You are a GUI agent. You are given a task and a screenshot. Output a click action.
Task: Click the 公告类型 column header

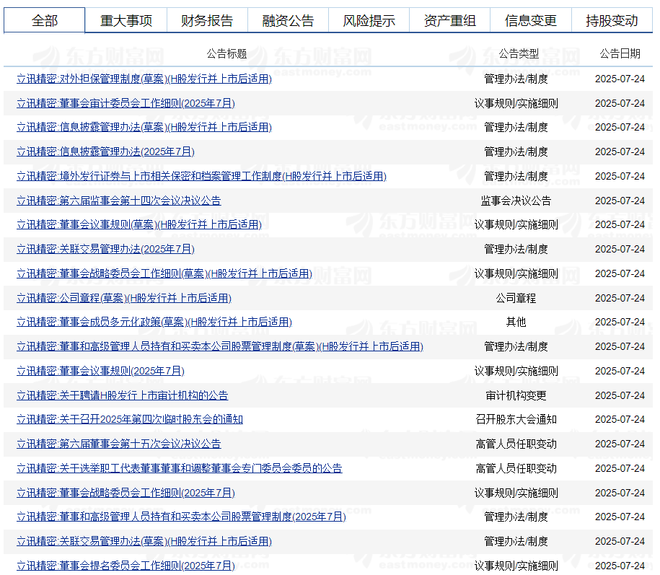(519, 53)
